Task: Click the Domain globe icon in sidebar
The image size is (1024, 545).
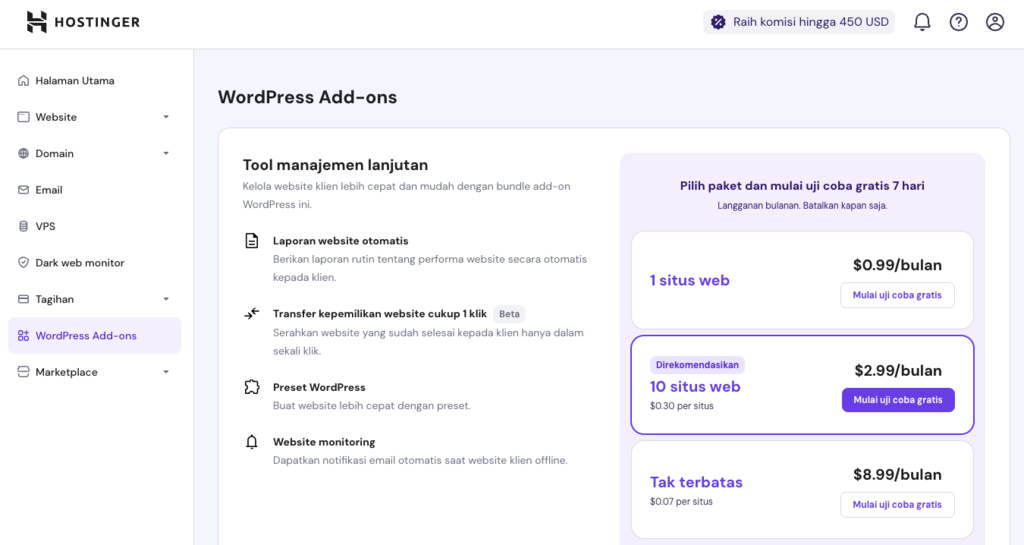Action: (24, 153)
